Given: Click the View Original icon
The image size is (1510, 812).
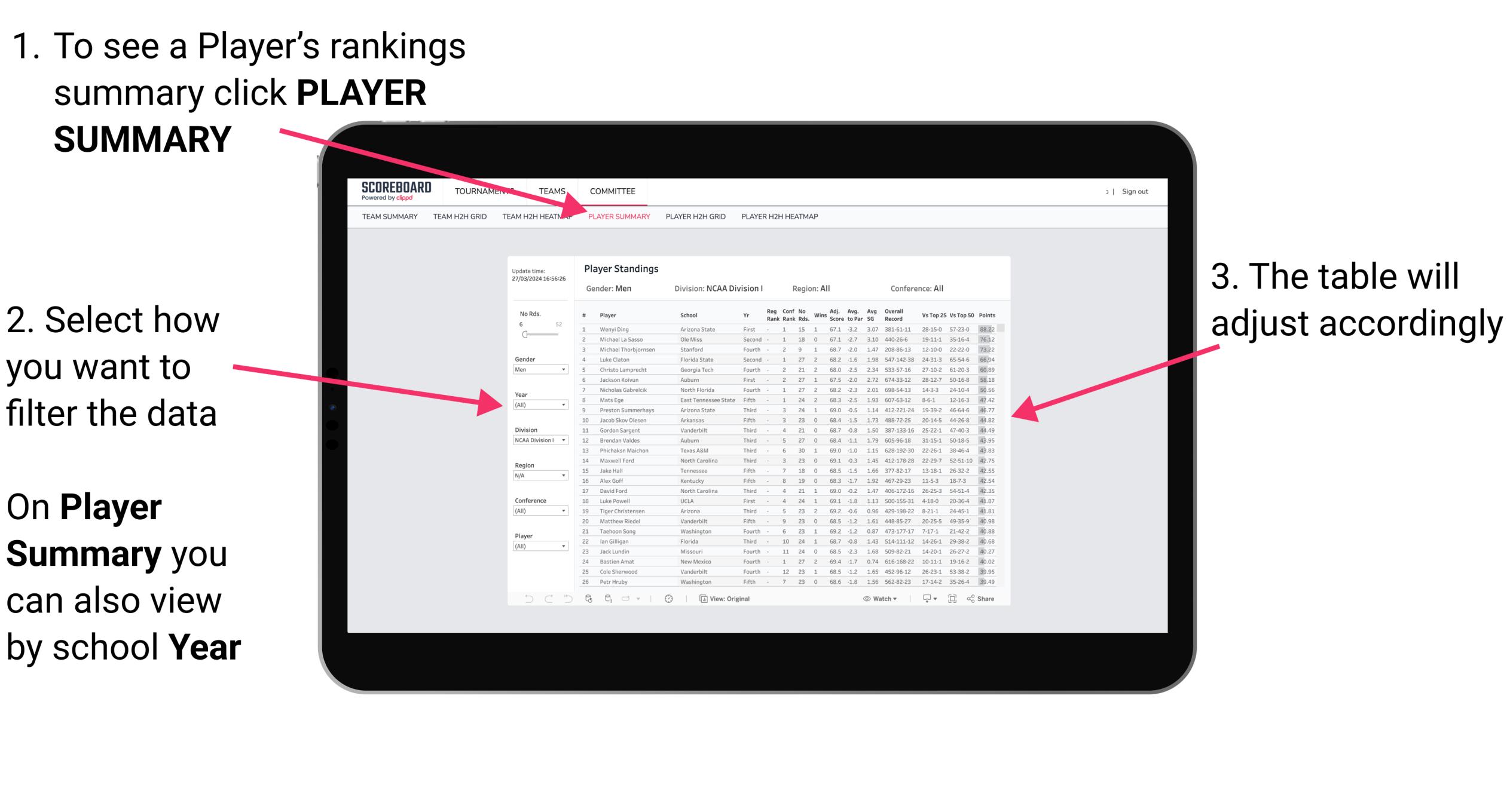Looking at the screenshot, I should pos(700,598).
